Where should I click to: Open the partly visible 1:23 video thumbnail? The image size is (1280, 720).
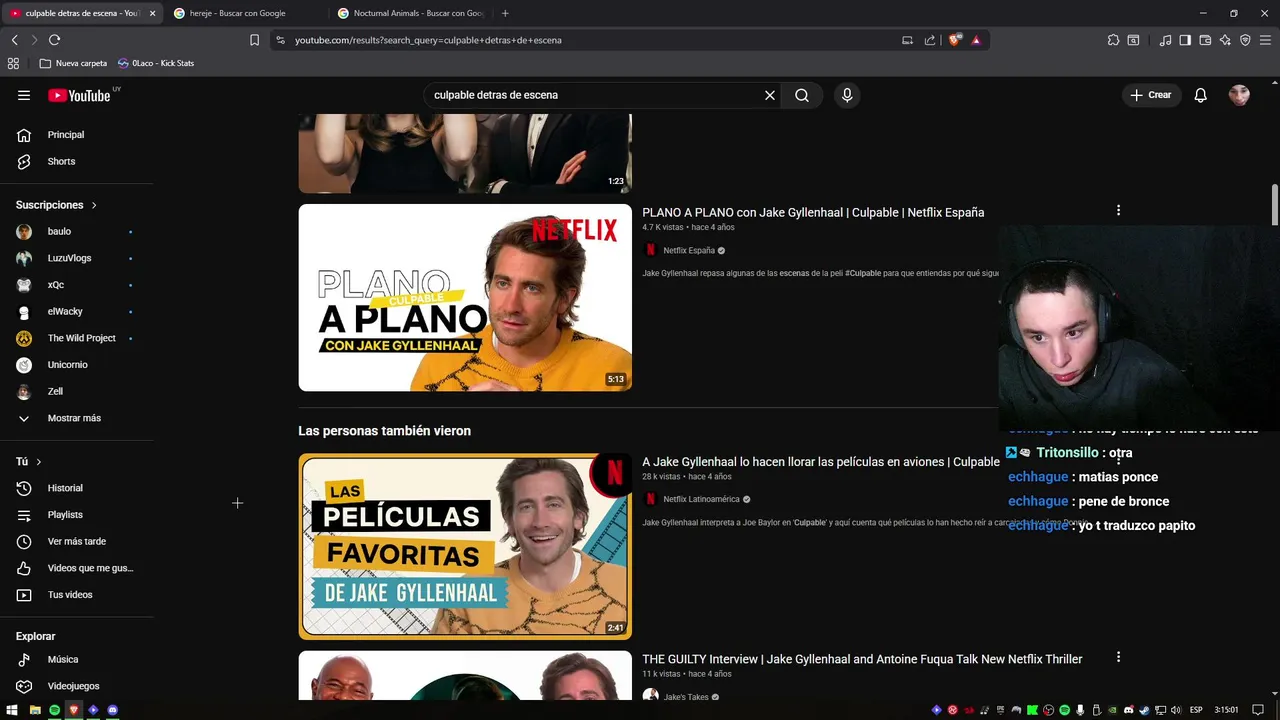click(465, 153)
